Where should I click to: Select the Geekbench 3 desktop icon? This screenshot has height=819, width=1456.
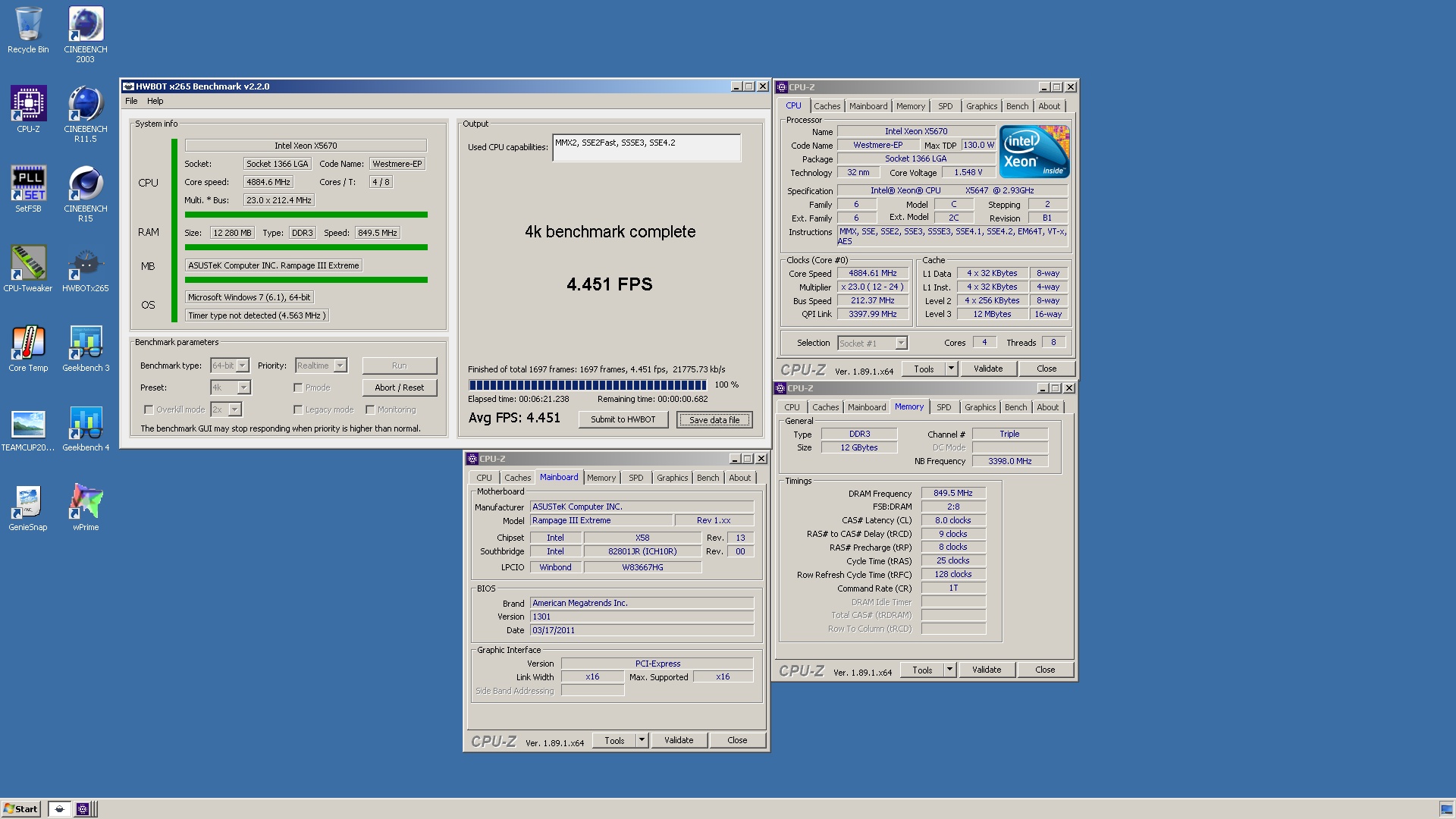86,349
